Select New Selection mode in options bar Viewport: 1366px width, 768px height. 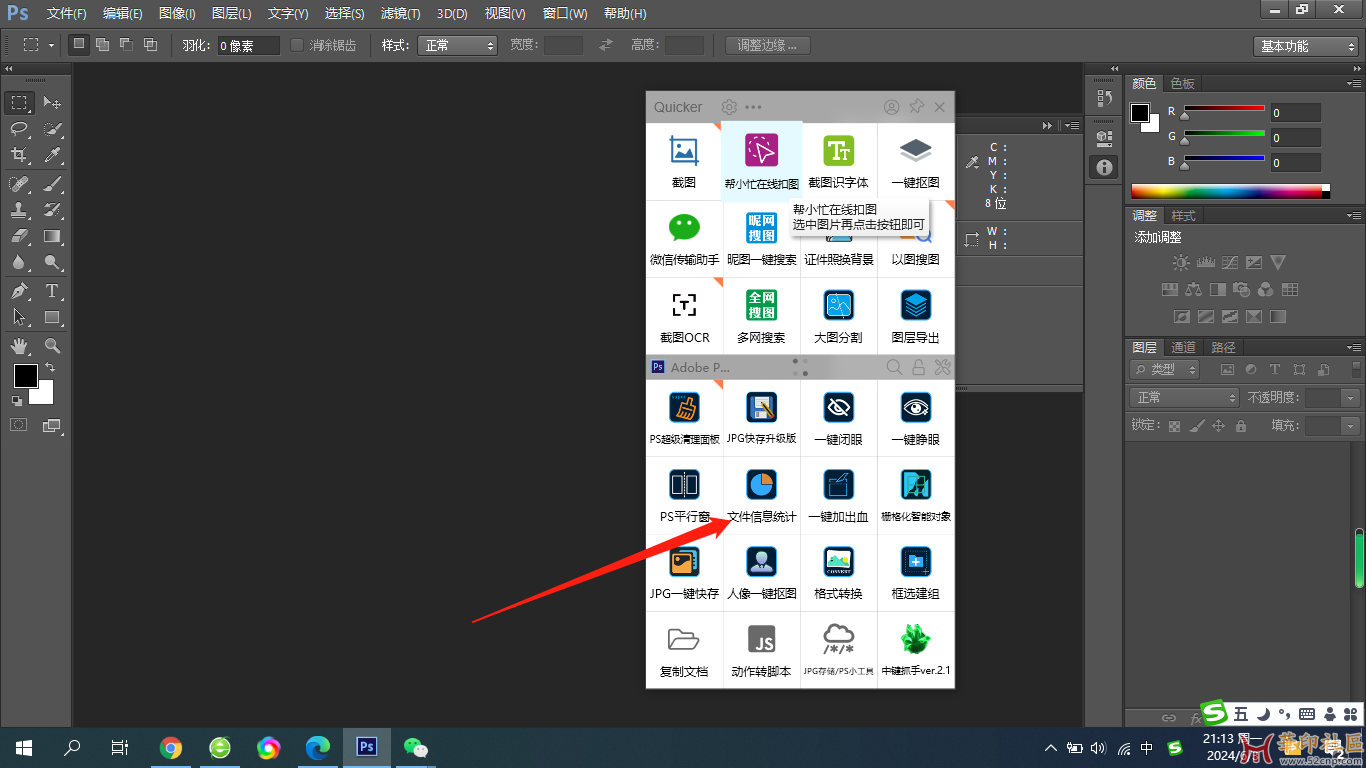[78, 45]
